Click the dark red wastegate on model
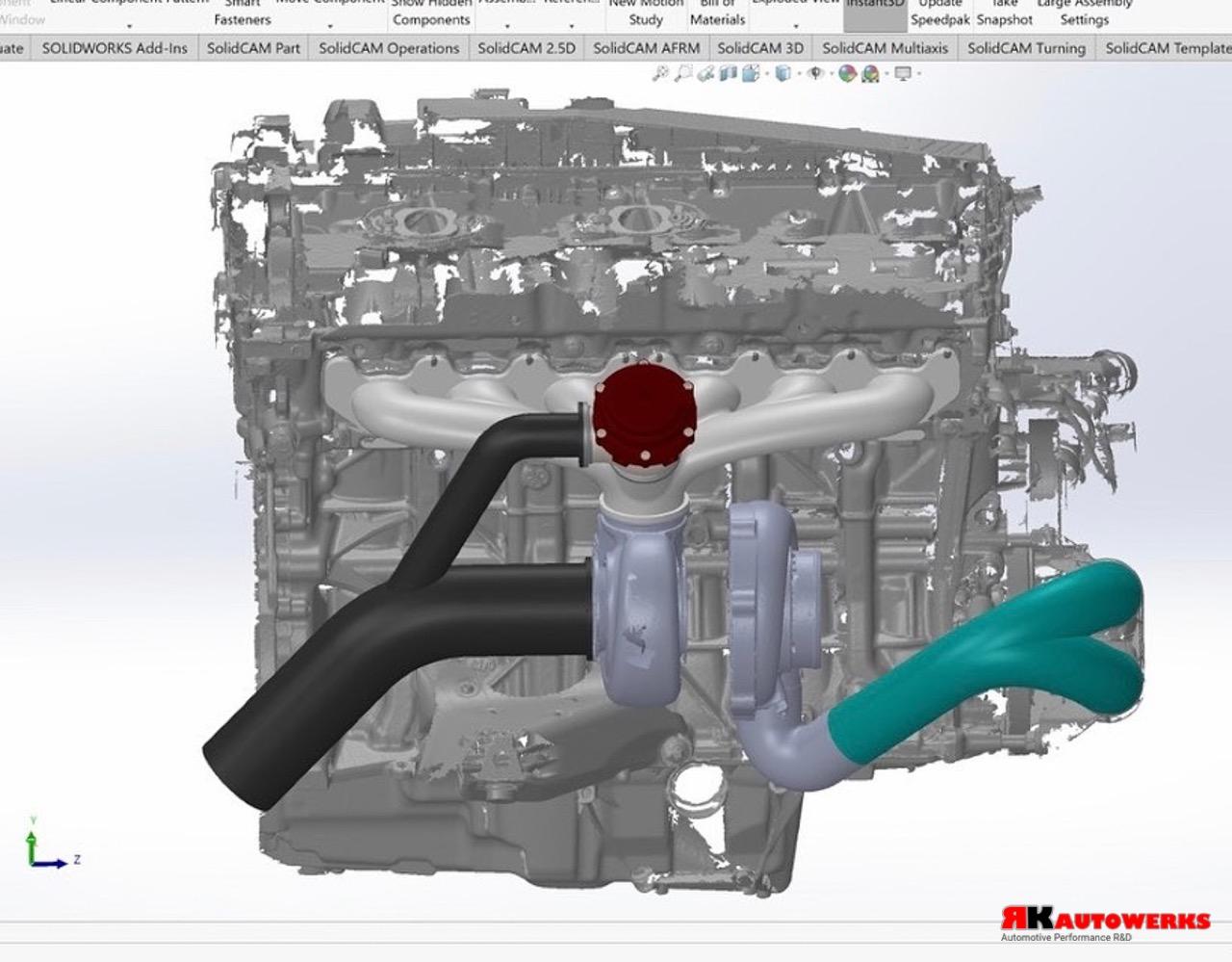 coord(643,414)
